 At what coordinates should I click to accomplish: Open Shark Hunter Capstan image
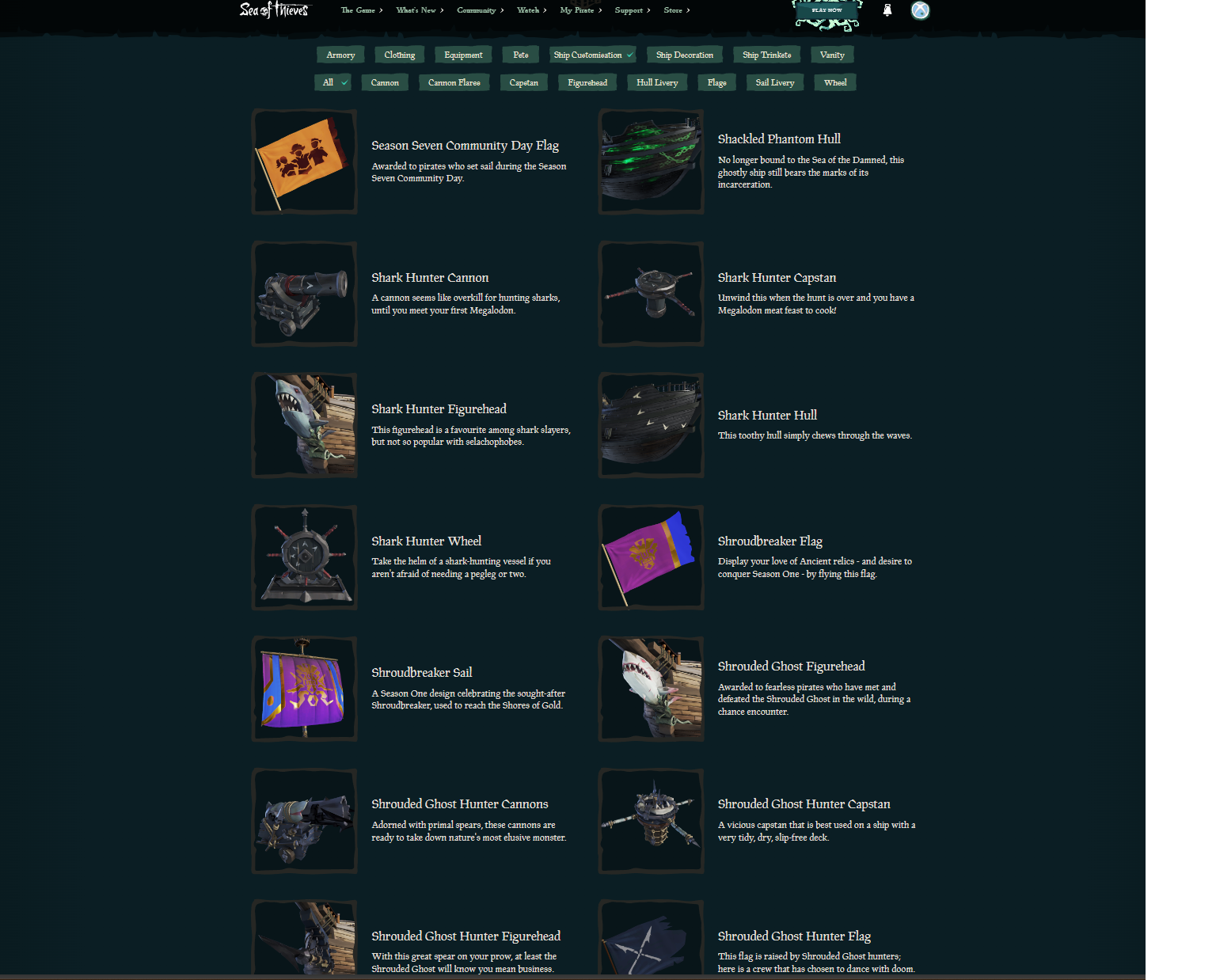(651, 294)
